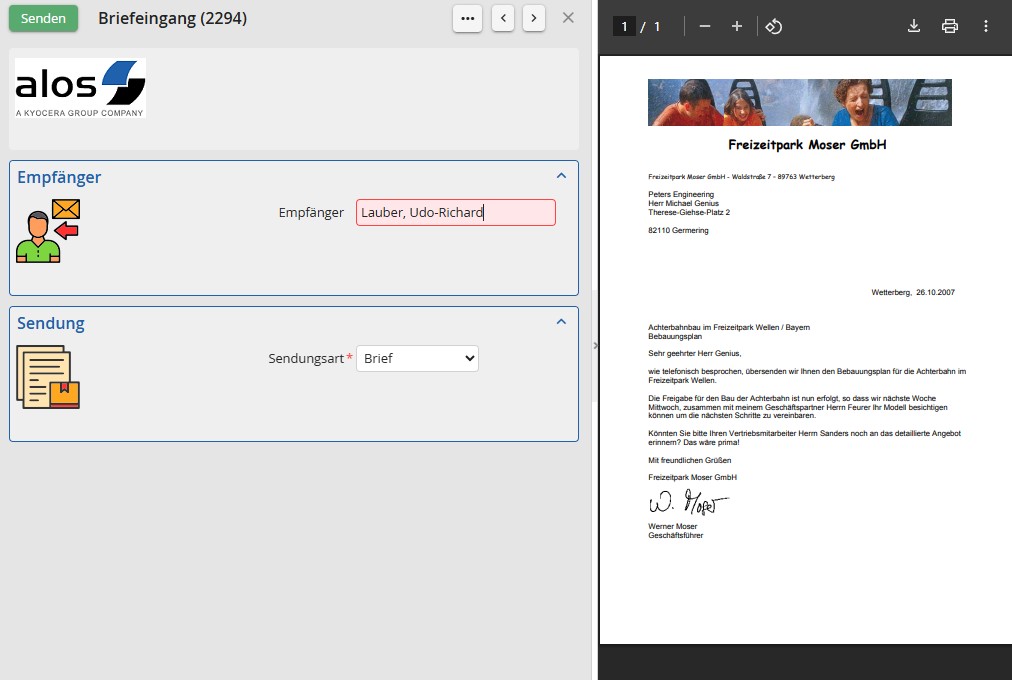The height and width of the screenshot is (680, 1012).
Task: Go to the previous Briefeingang item
Action: (503, 18)
